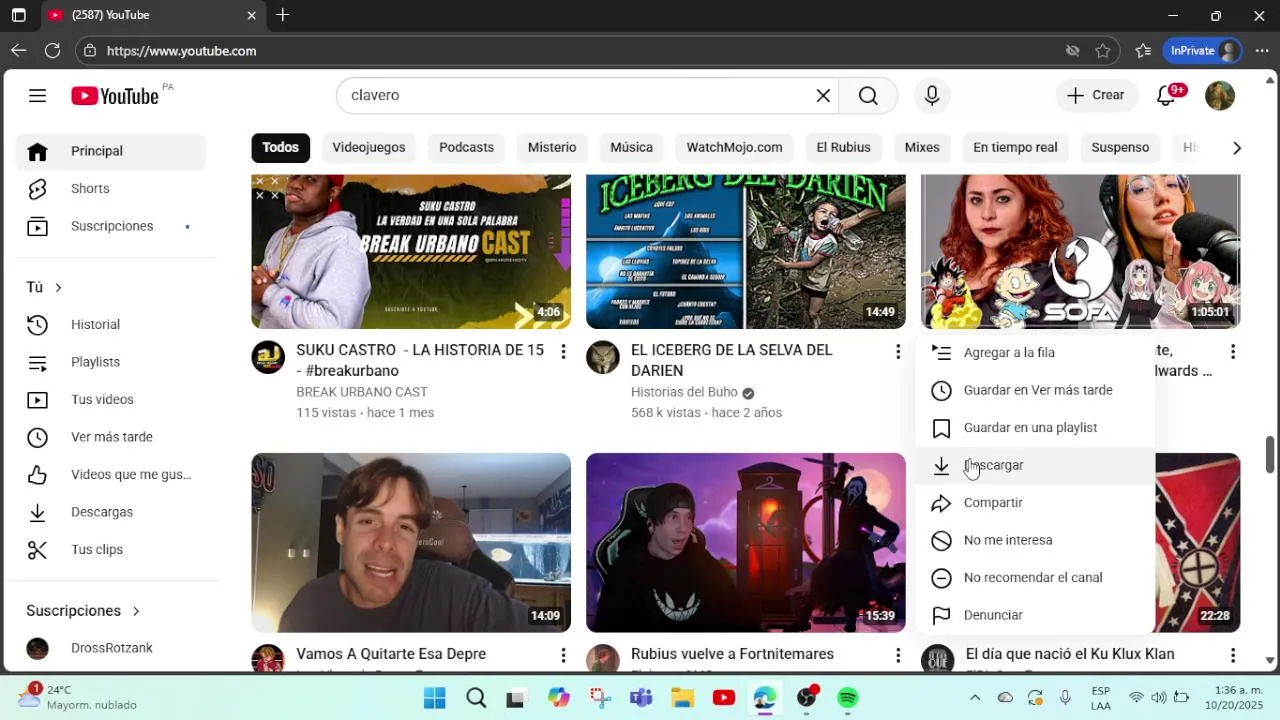Choose Denunciar in the context menu
Screen dimensions: 1280x720
(x=1035, y=615)
